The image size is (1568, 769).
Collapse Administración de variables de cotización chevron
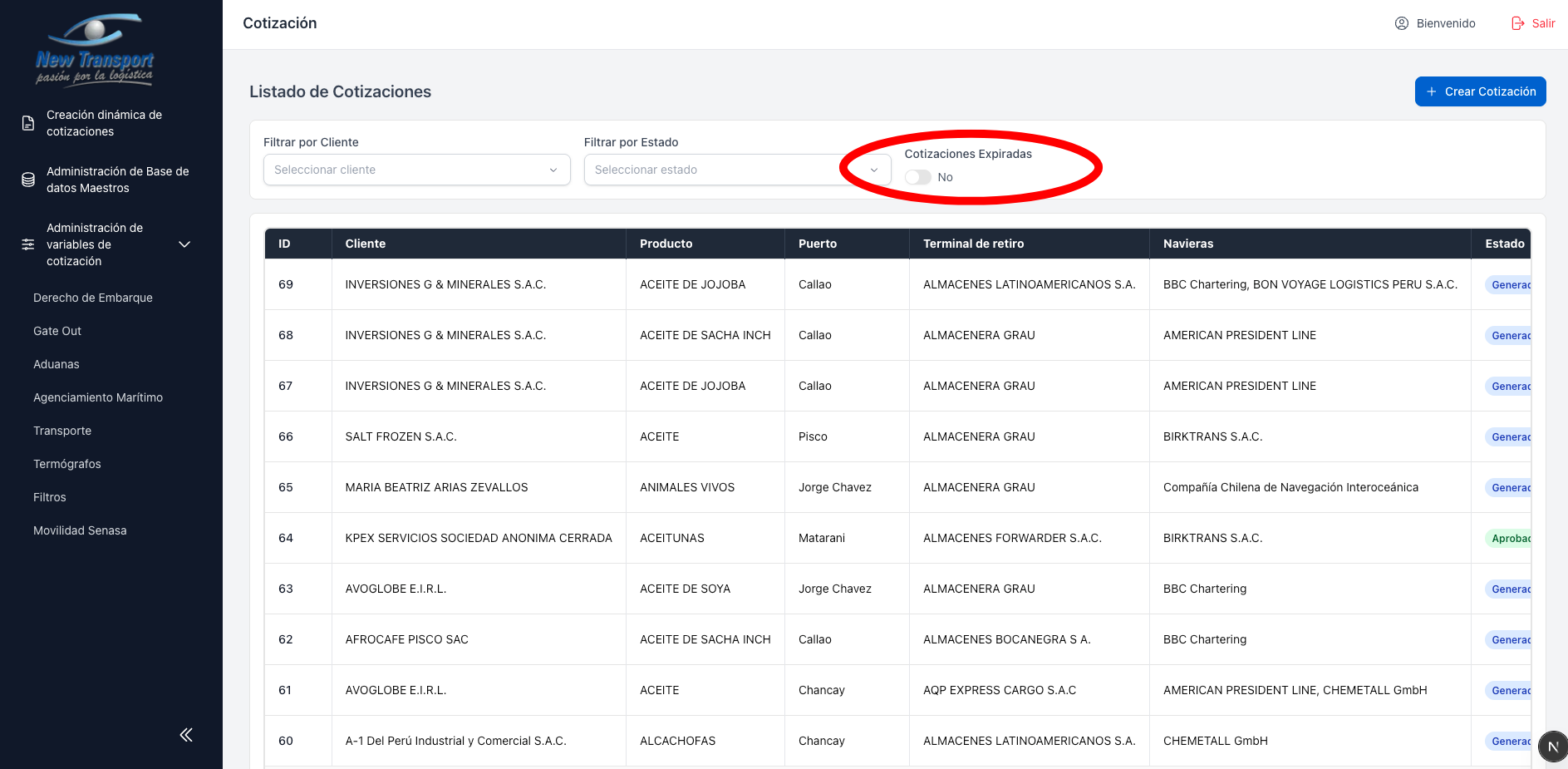(x=184, y=244)
